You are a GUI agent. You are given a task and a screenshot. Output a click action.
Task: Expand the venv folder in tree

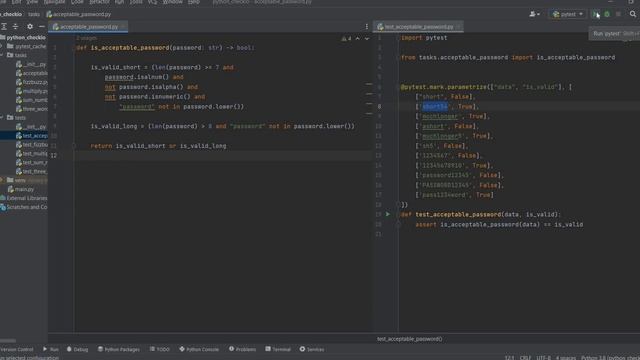click(2, 180)
